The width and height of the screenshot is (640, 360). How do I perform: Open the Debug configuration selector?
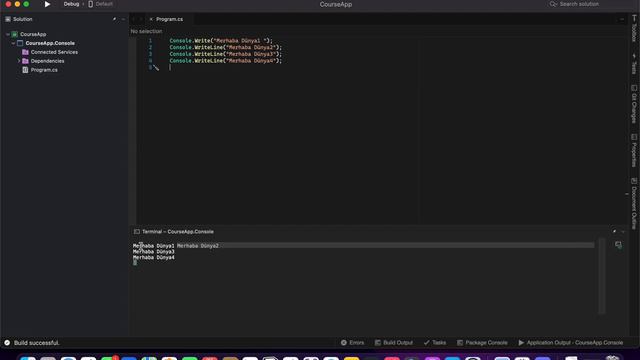(x=71, y=4)
